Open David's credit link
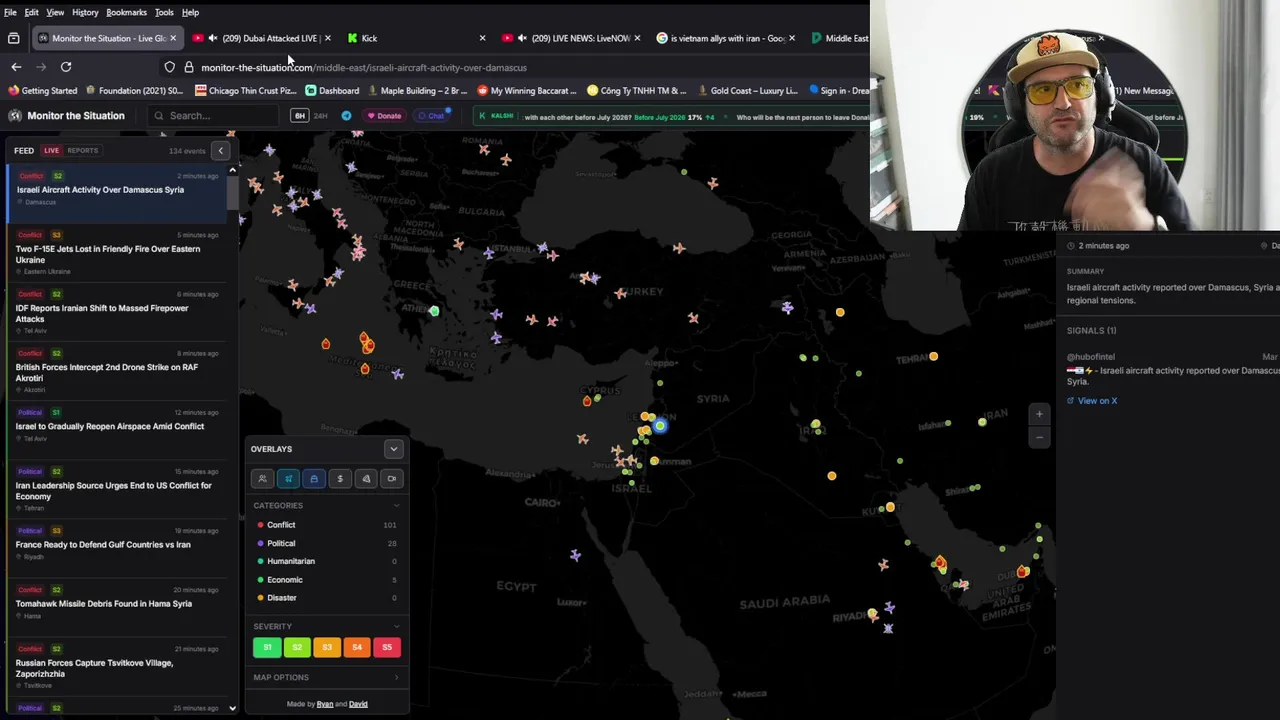Screen dimensions: 1280x720 click(x=358, y=704)
